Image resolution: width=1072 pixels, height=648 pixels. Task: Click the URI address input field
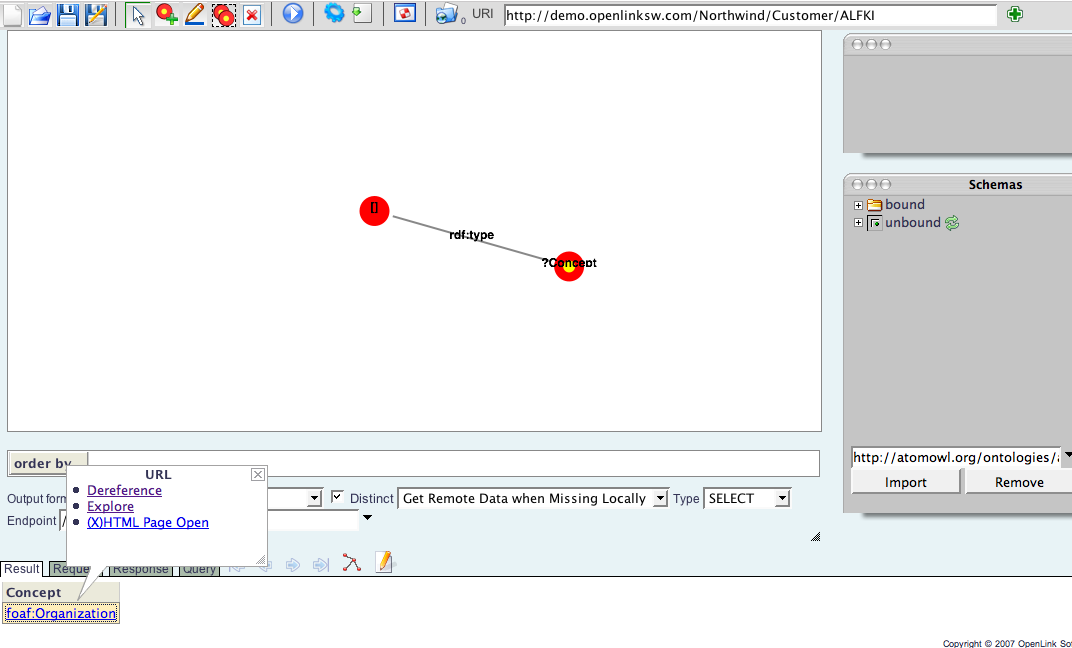coord(750,15)
